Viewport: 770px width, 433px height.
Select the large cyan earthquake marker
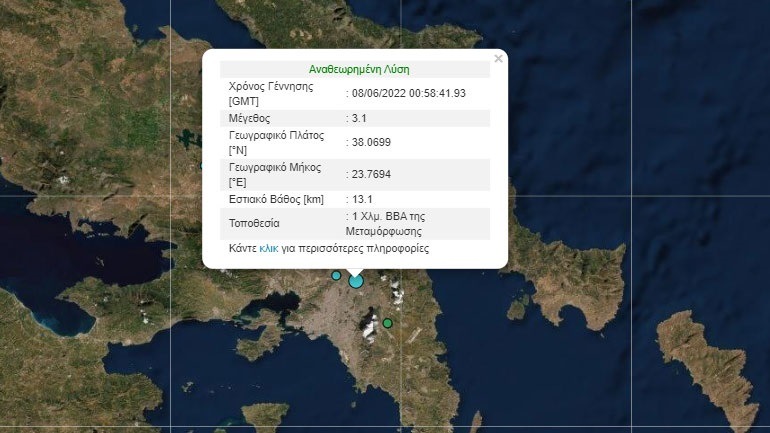[x=356, y=281]
